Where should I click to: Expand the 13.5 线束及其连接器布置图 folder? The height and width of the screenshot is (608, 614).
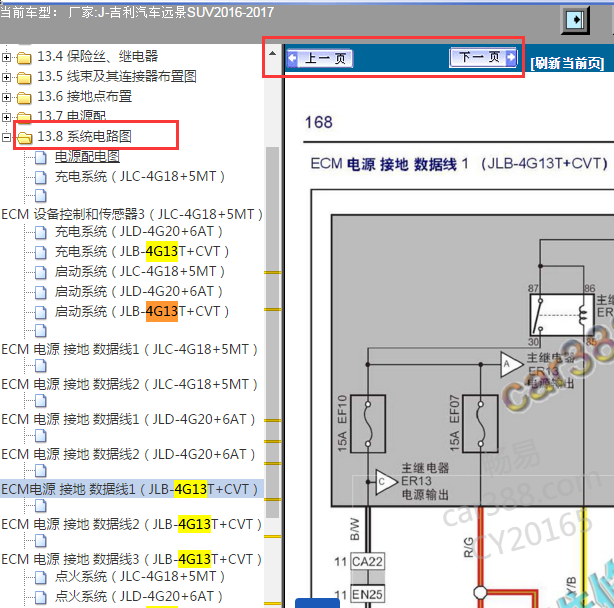6,77
